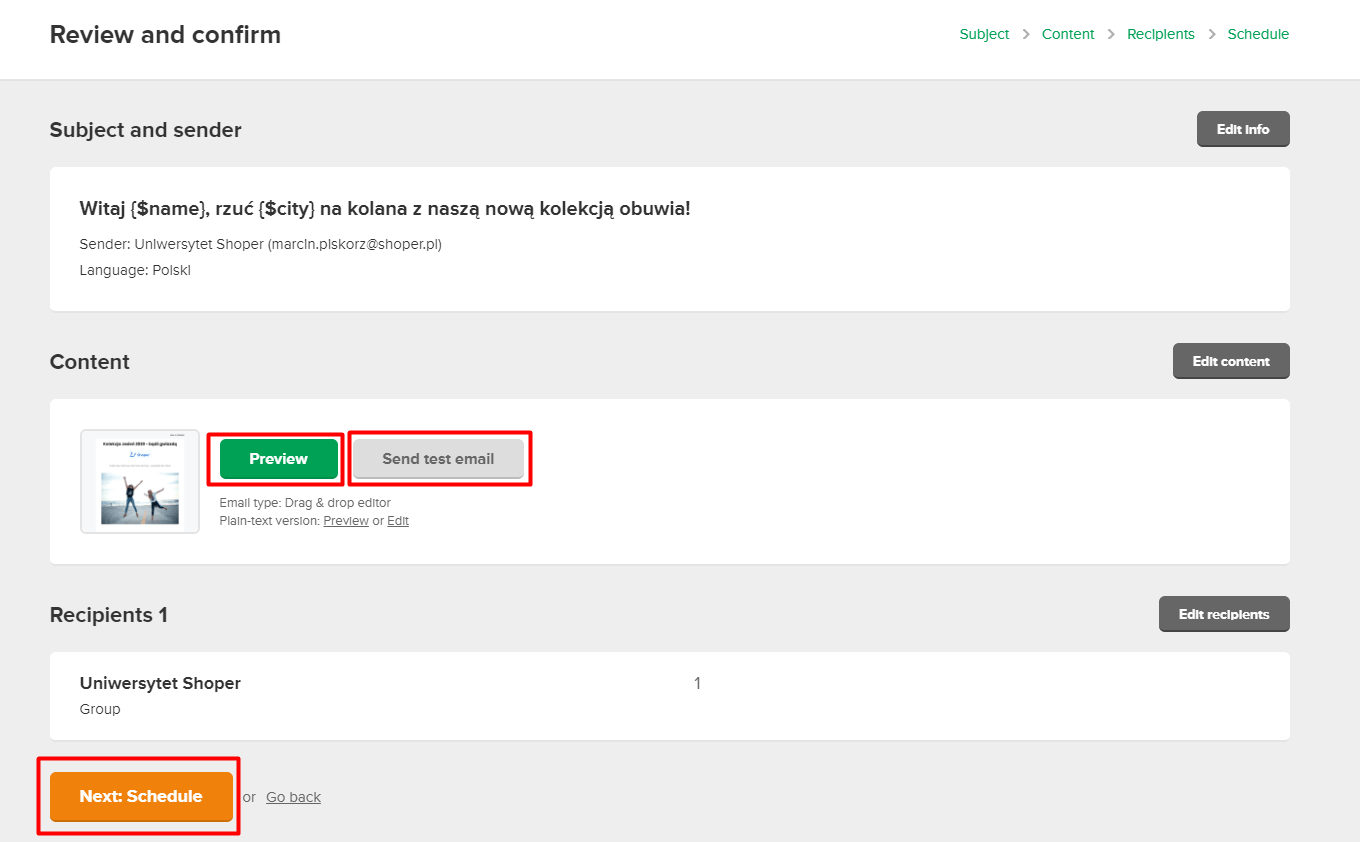Screen dimensions: 1360x842
Task: Click the chevron arrow before Schedule
Action: click(x=1211, y=34)
